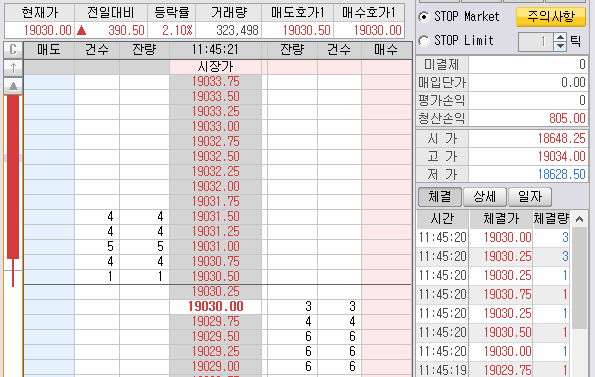Select the STOP Limit radio option

pyautogui.click(x=423, y=41)
